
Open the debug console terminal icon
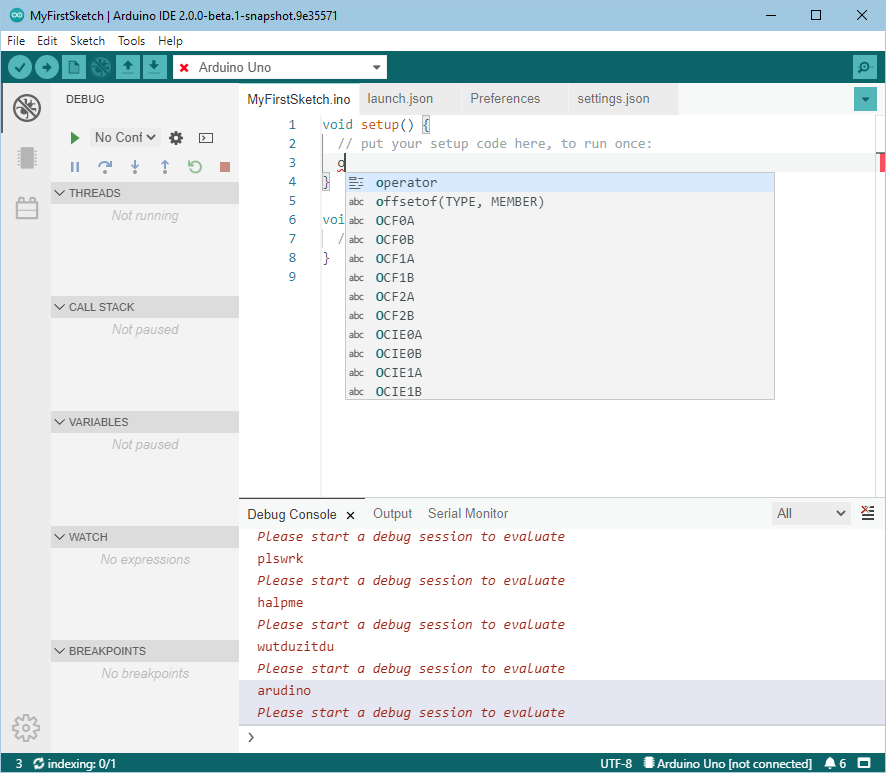(206, 138)
